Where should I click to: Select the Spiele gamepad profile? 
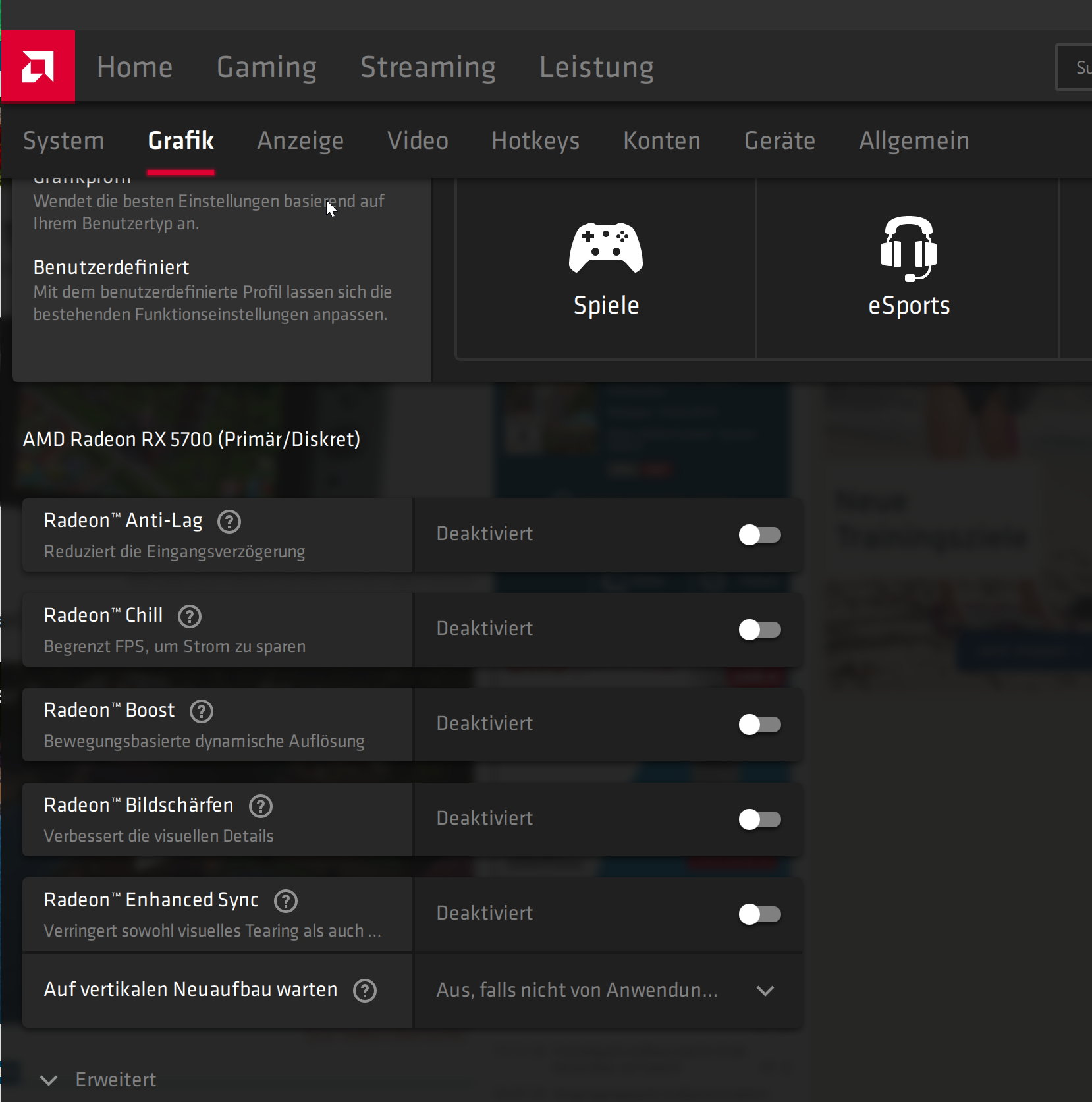tap(606, 269)
